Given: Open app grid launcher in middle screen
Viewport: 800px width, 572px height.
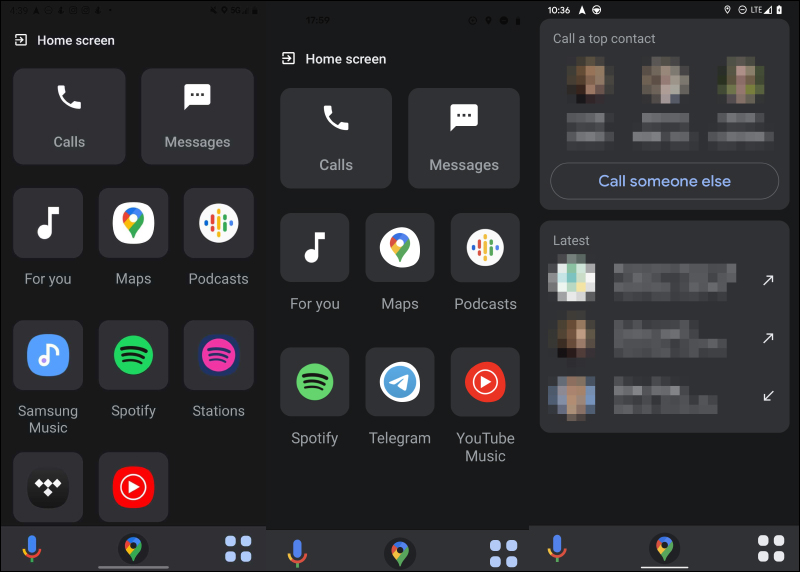Looking at the screenshot, I should 504,554.
